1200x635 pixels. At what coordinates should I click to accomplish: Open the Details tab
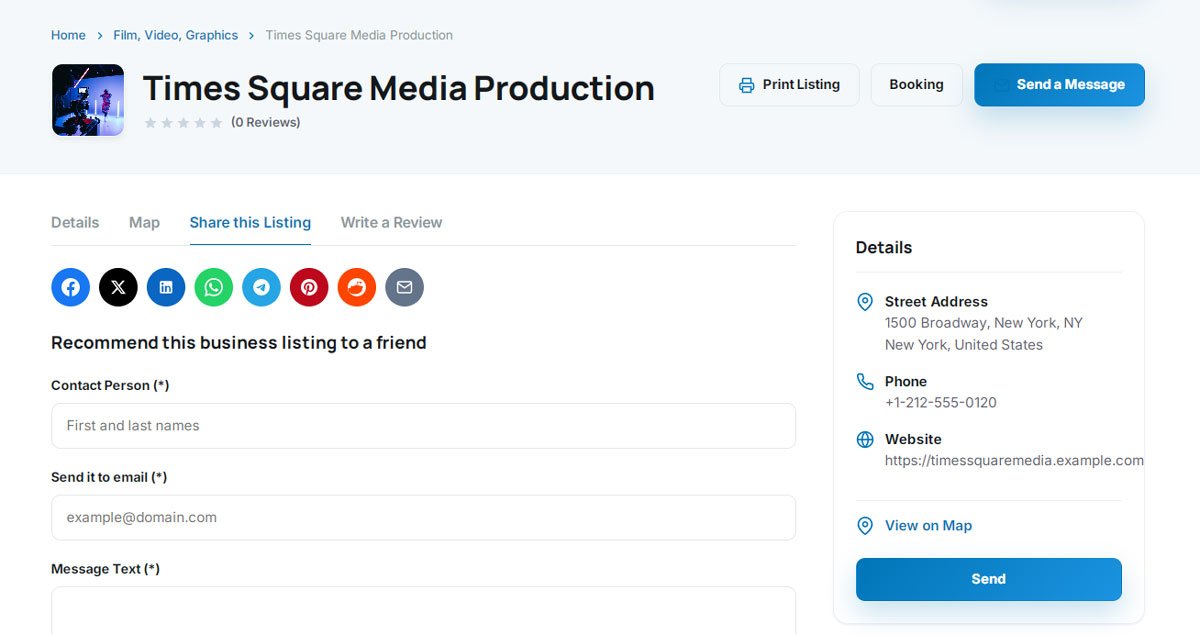point(75,222)
